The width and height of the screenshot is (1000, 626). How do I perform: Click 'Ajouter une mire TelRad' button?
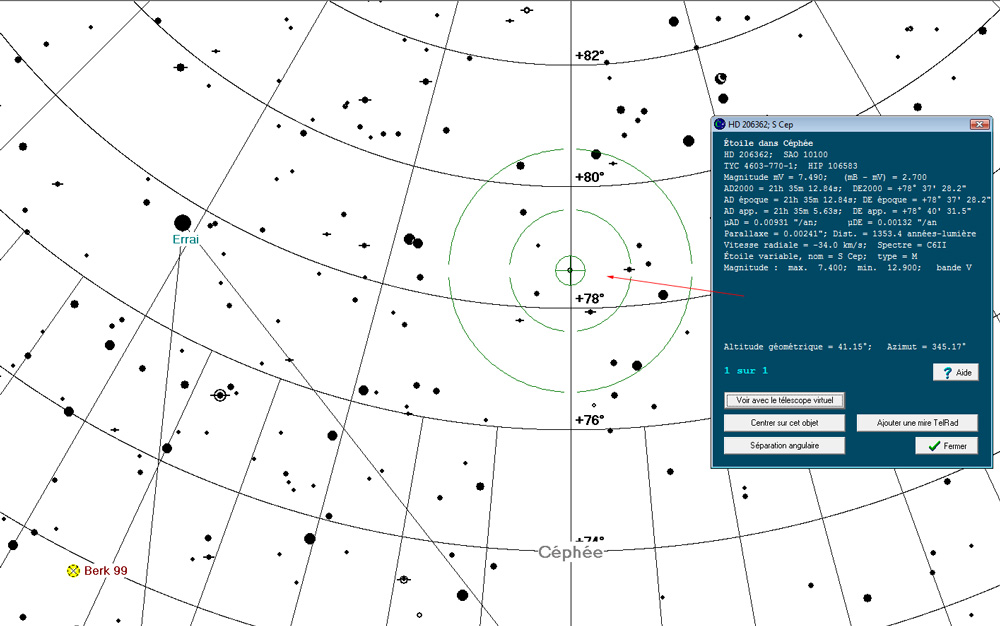[x=917, y=423]
